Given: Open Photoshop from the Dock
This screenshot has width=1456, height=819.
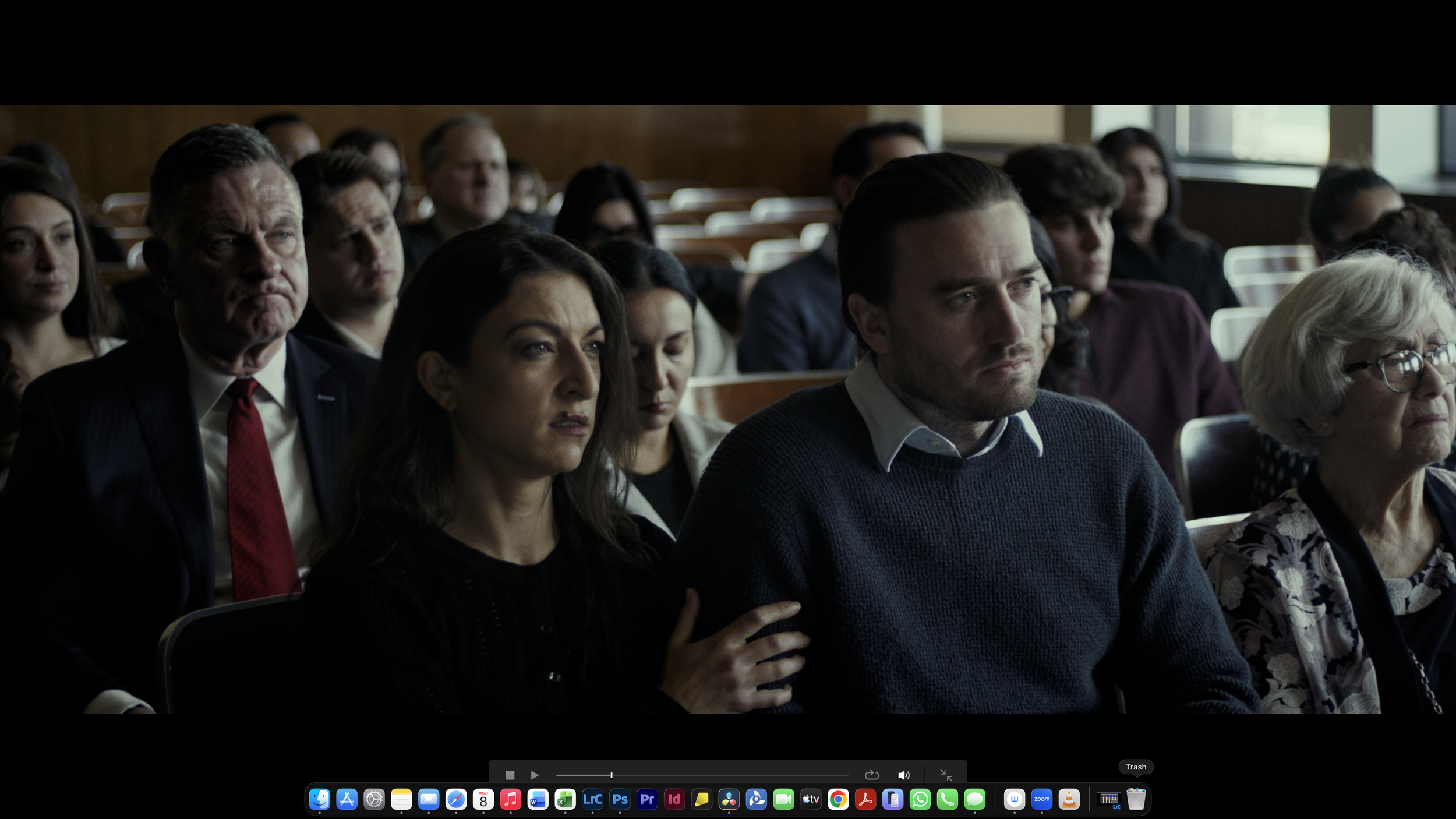Looking at the screenshot, I should pos(620,799).
